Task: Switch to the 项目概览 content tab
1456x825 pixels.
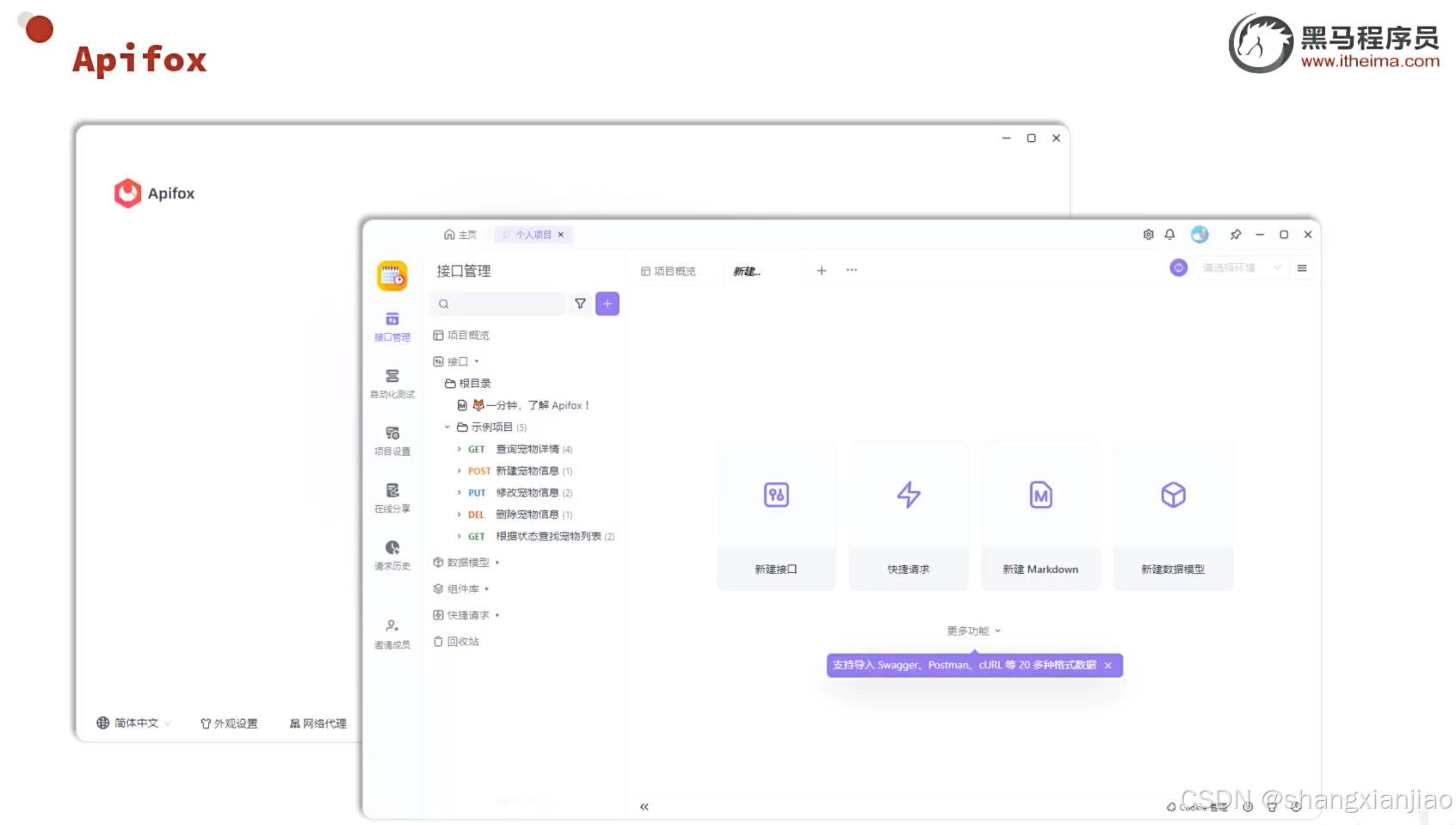Action: [669, 271]
